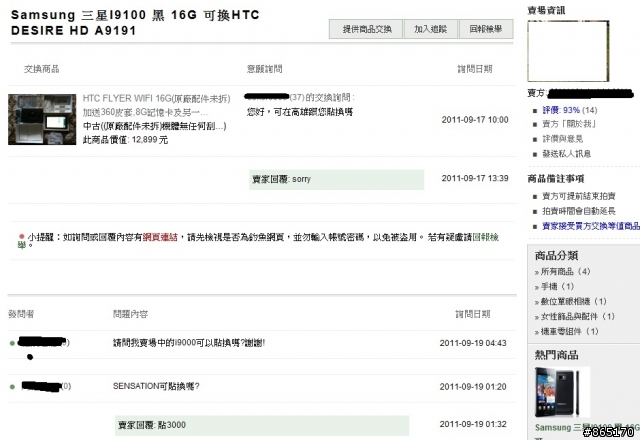Select 手機 (1) category
Image resolution: width=640 pixels, height=440 pixels.
[x=557, y=287]
